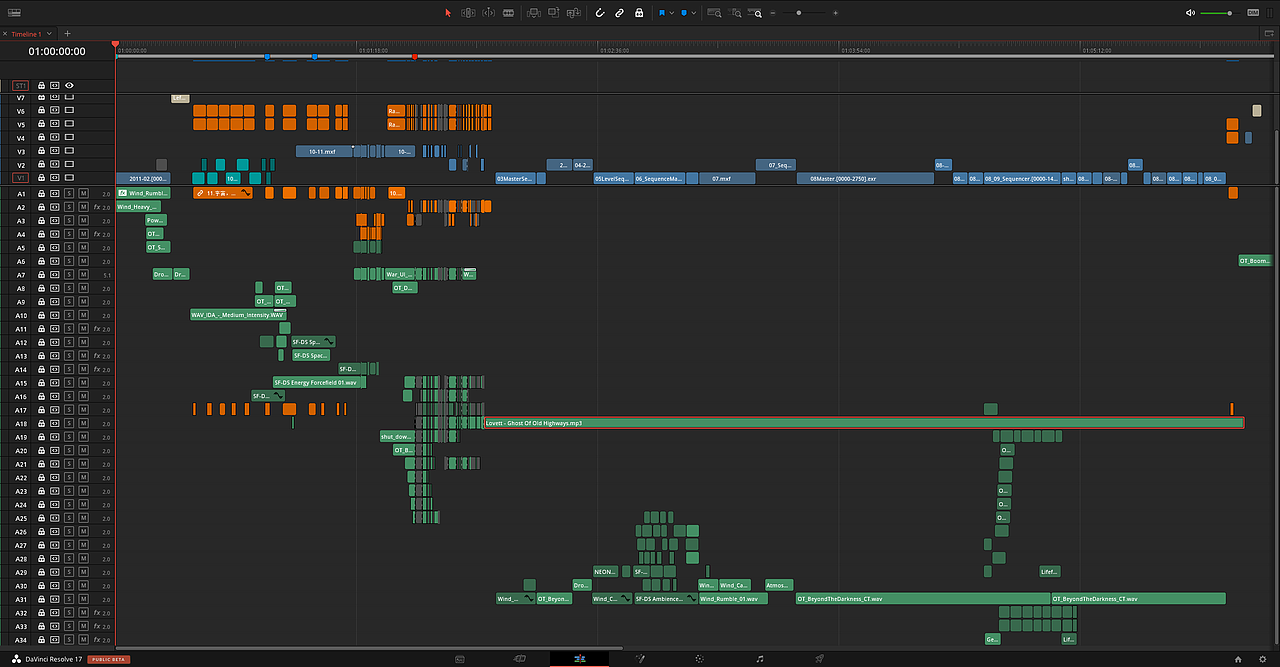The image size is (1280, 667).
Task: Mute the A1 audio track
Action: click(x=84, y=193)
